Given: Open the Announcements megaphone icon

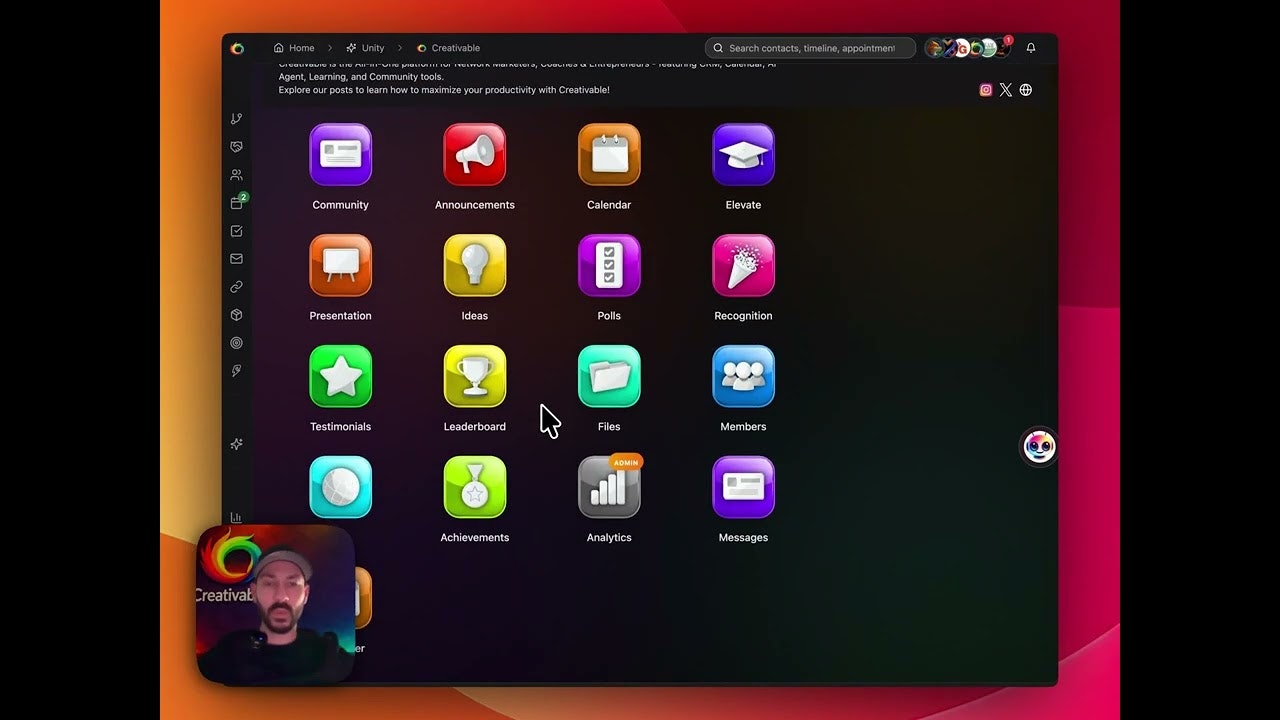Looking at the screenshot, I should click(474, 154).
